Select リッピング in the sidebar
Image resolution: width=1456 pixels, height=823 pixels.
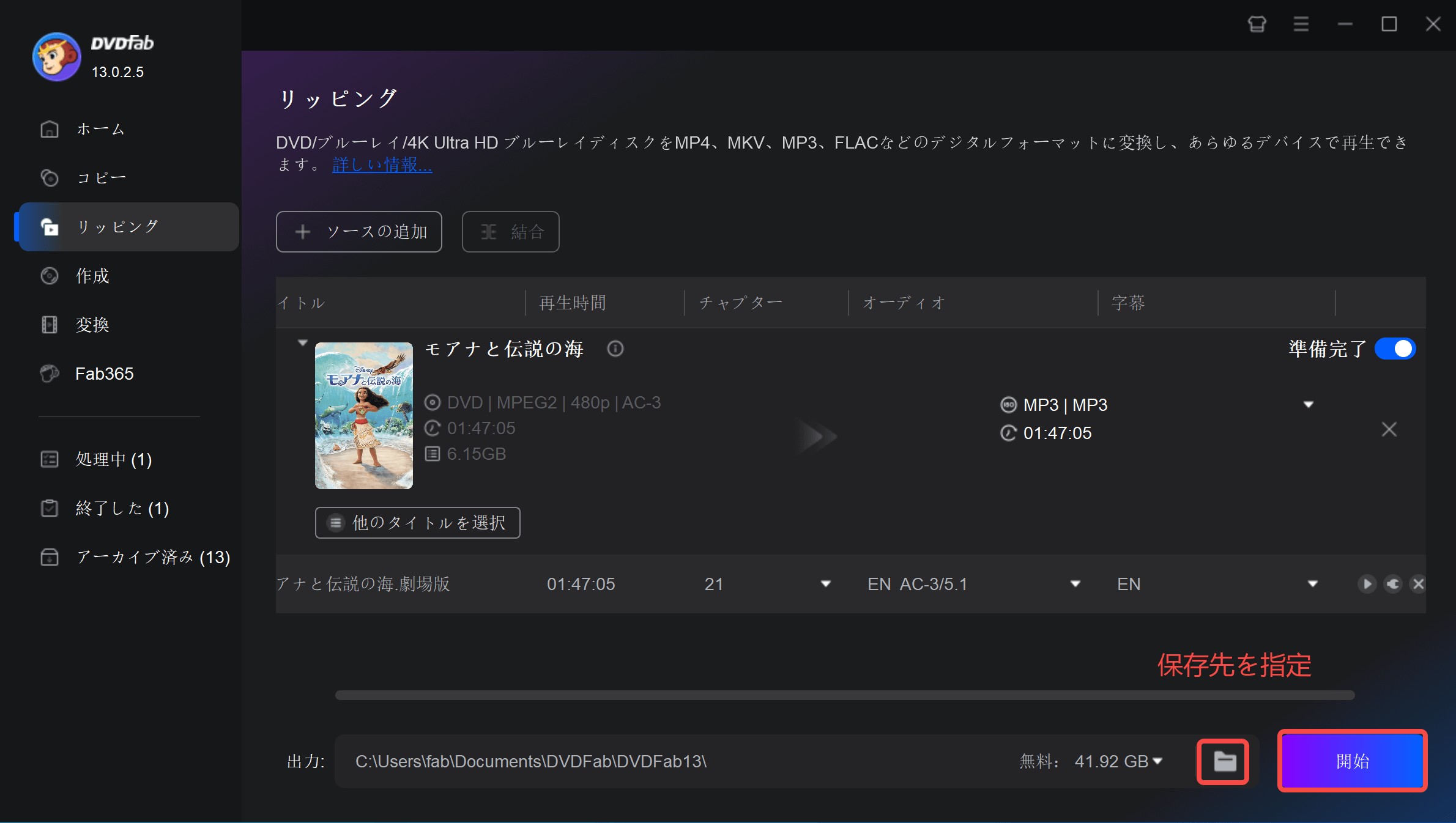(128, 227)
